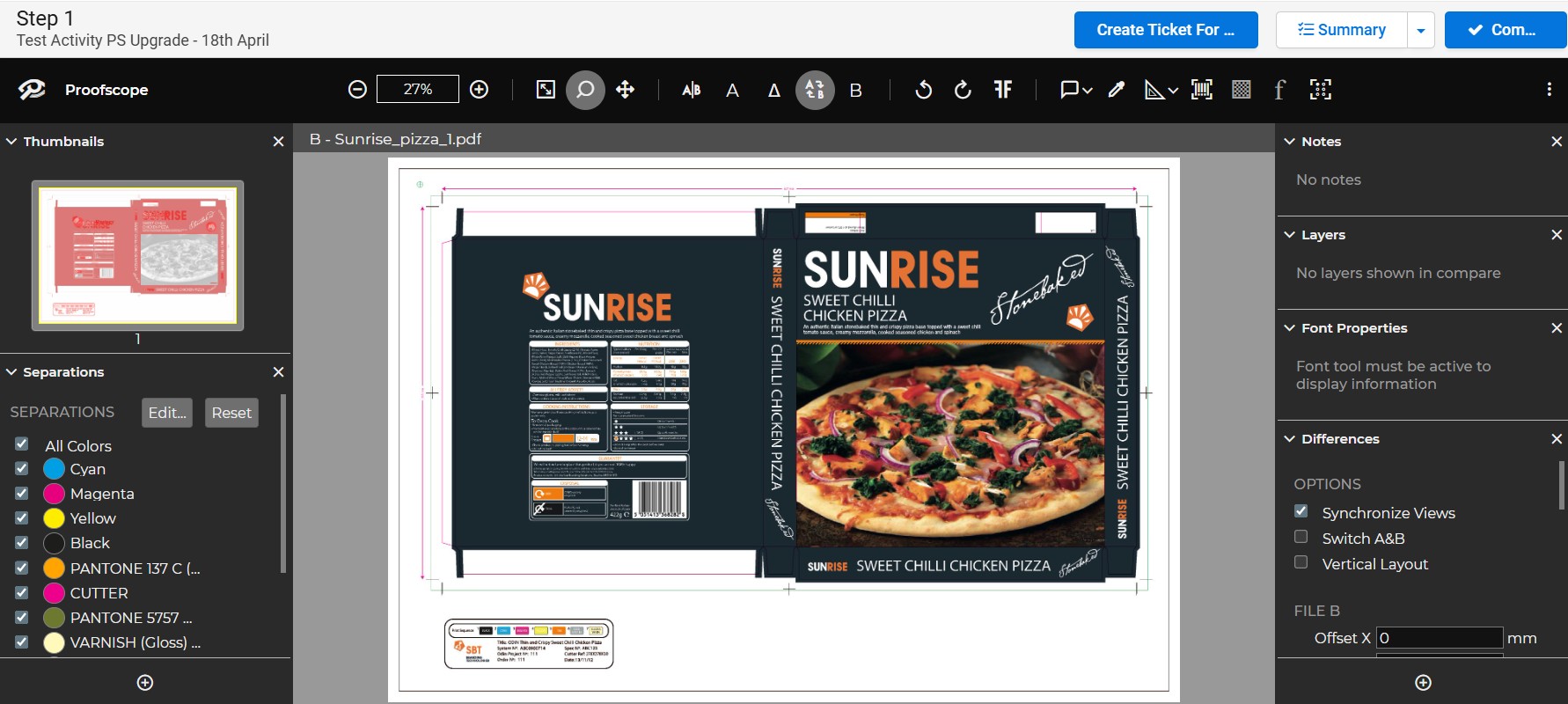Collapse the Separations panel

11,372
